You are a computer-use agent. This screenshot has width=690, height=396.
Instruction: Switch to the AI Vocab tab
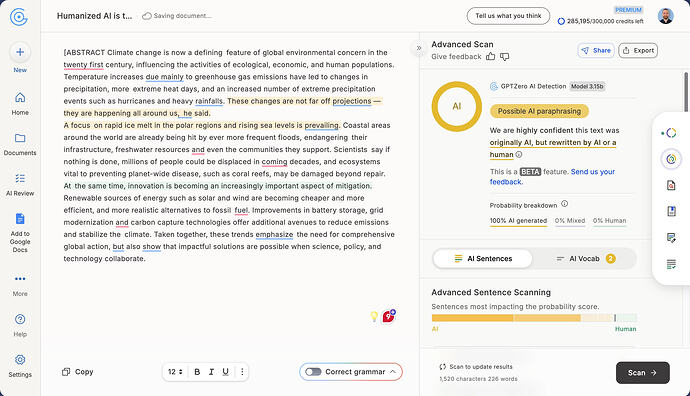[x=584, y=259]
